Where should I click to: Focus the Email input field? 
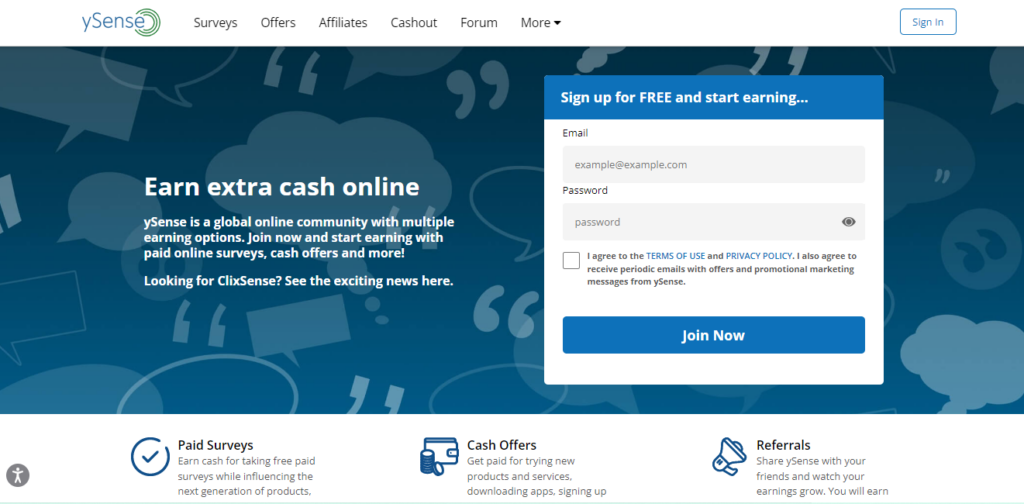click(x=714, y=165)
